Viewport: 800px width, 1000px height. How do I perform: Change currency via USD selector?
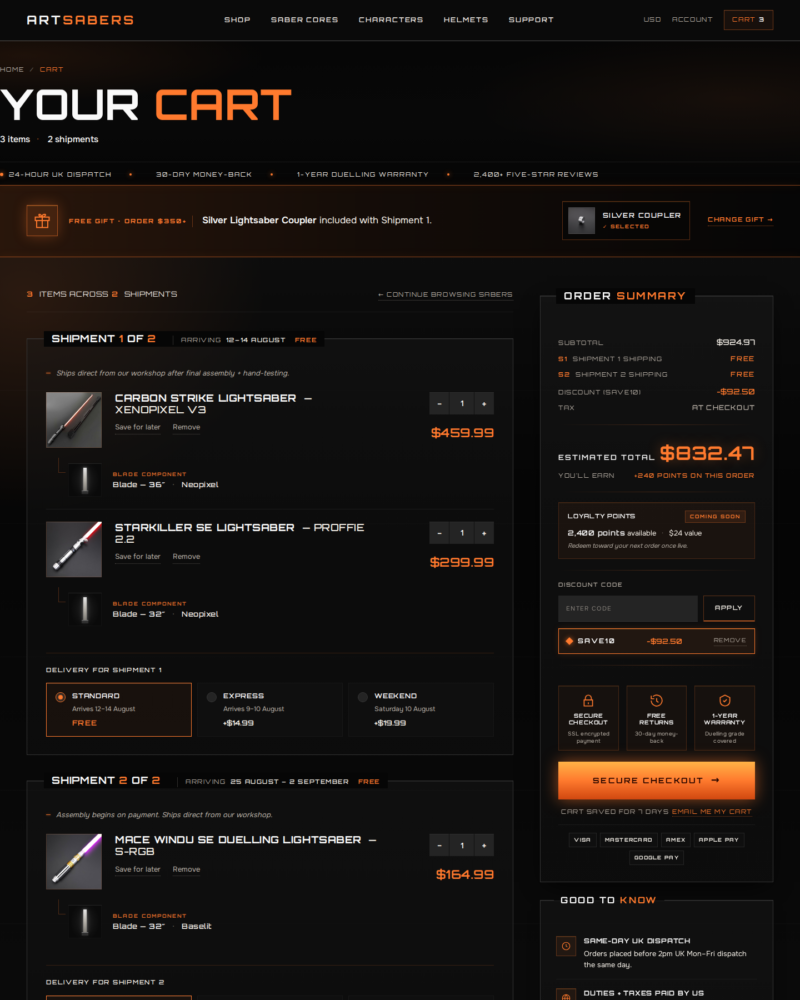(652, 20)
